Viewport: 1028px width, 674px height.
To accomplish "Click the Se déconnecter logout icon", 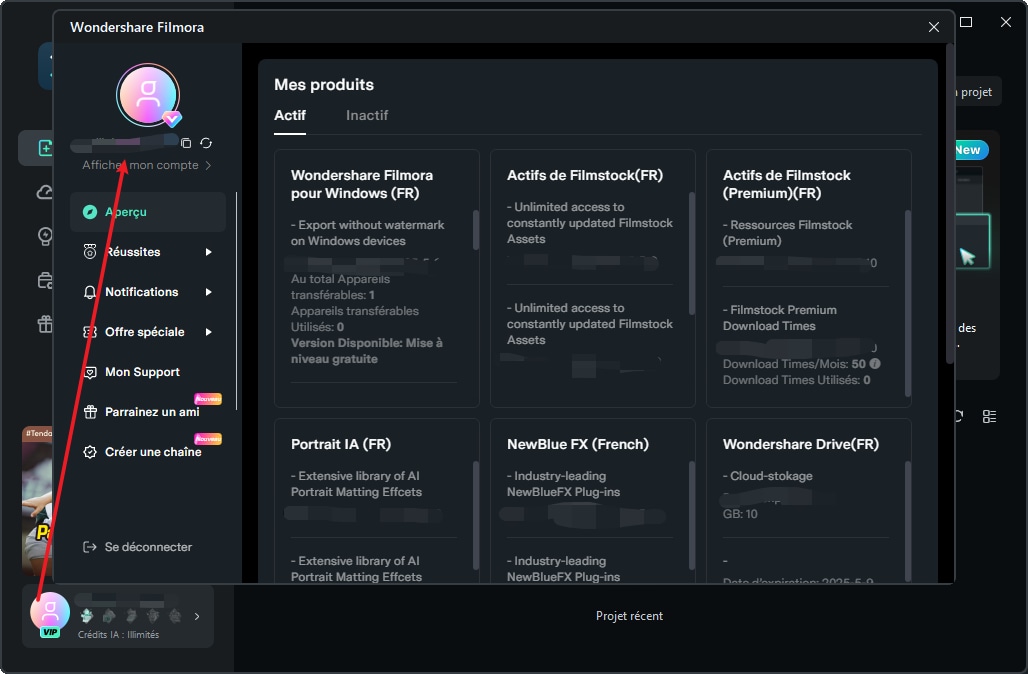I will 90,547.
